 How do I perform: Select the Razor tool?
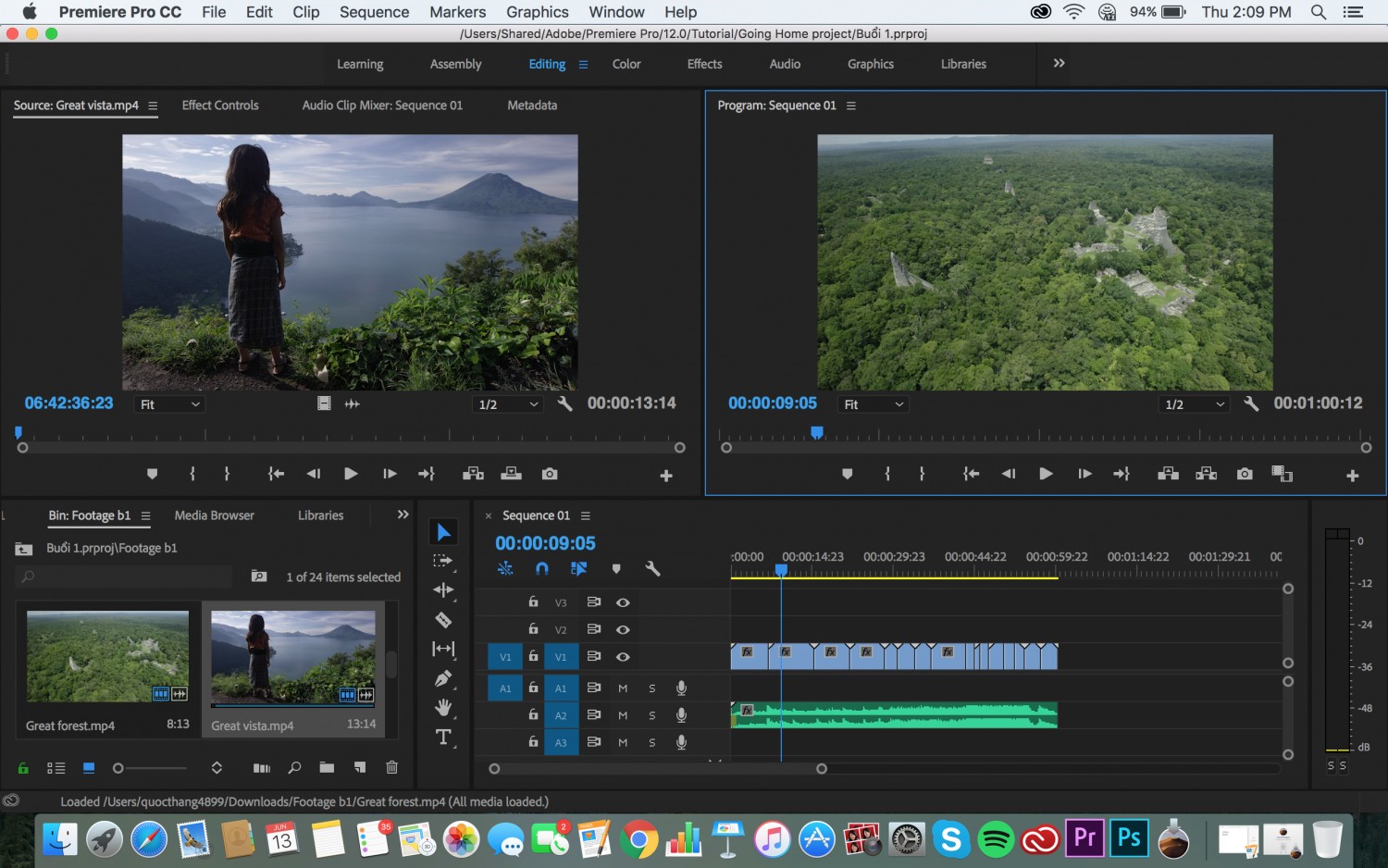444,620
